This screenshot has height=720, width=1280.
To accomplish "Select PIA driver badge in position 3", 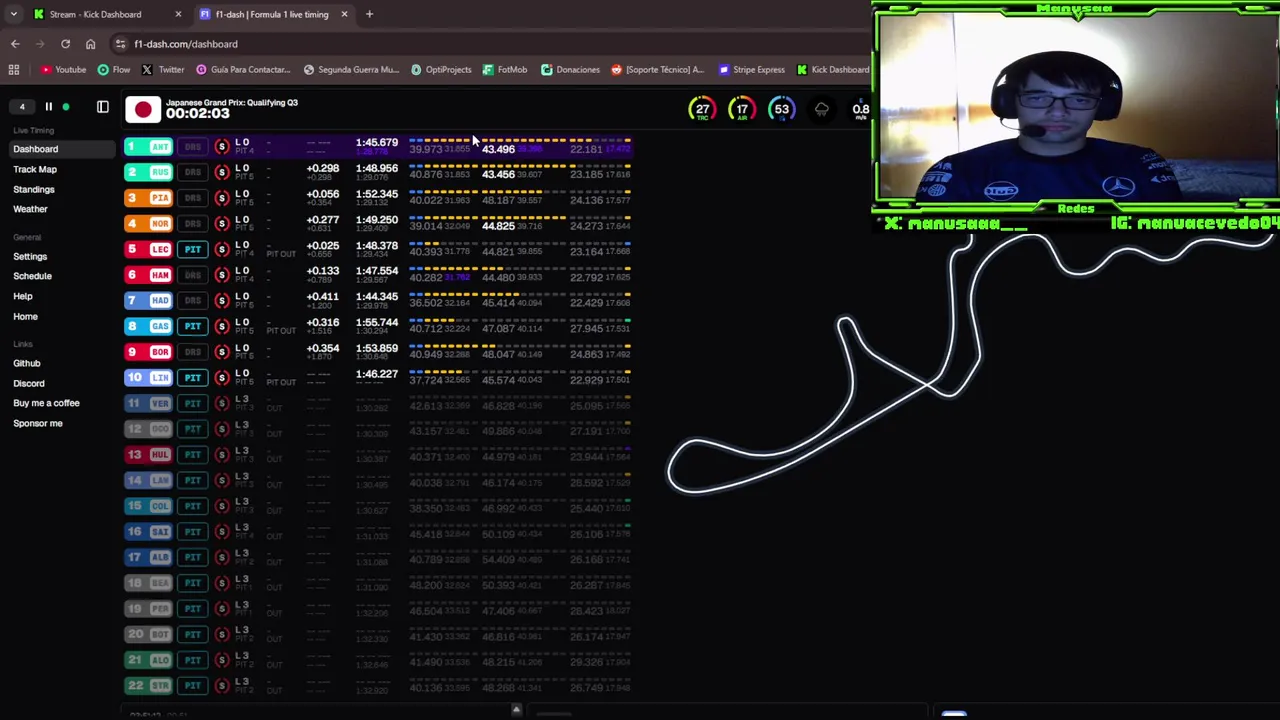I will 149,198.
